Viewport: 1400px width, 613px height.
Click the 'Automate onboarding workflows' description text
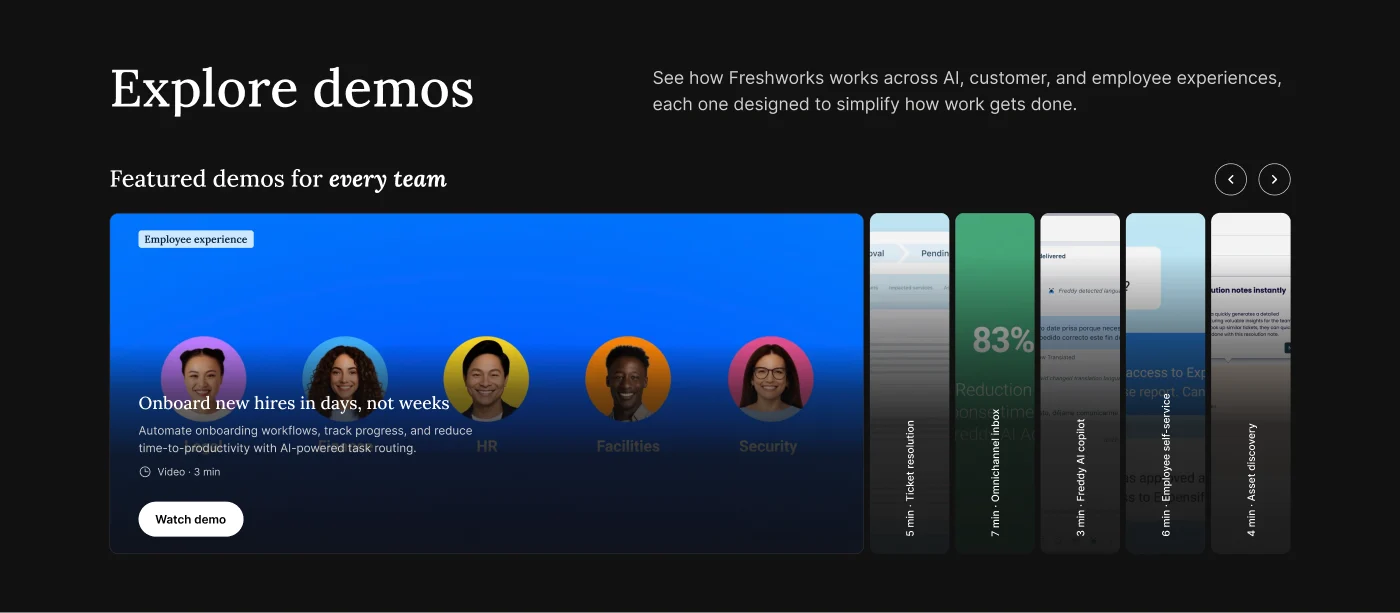[305, 439]
